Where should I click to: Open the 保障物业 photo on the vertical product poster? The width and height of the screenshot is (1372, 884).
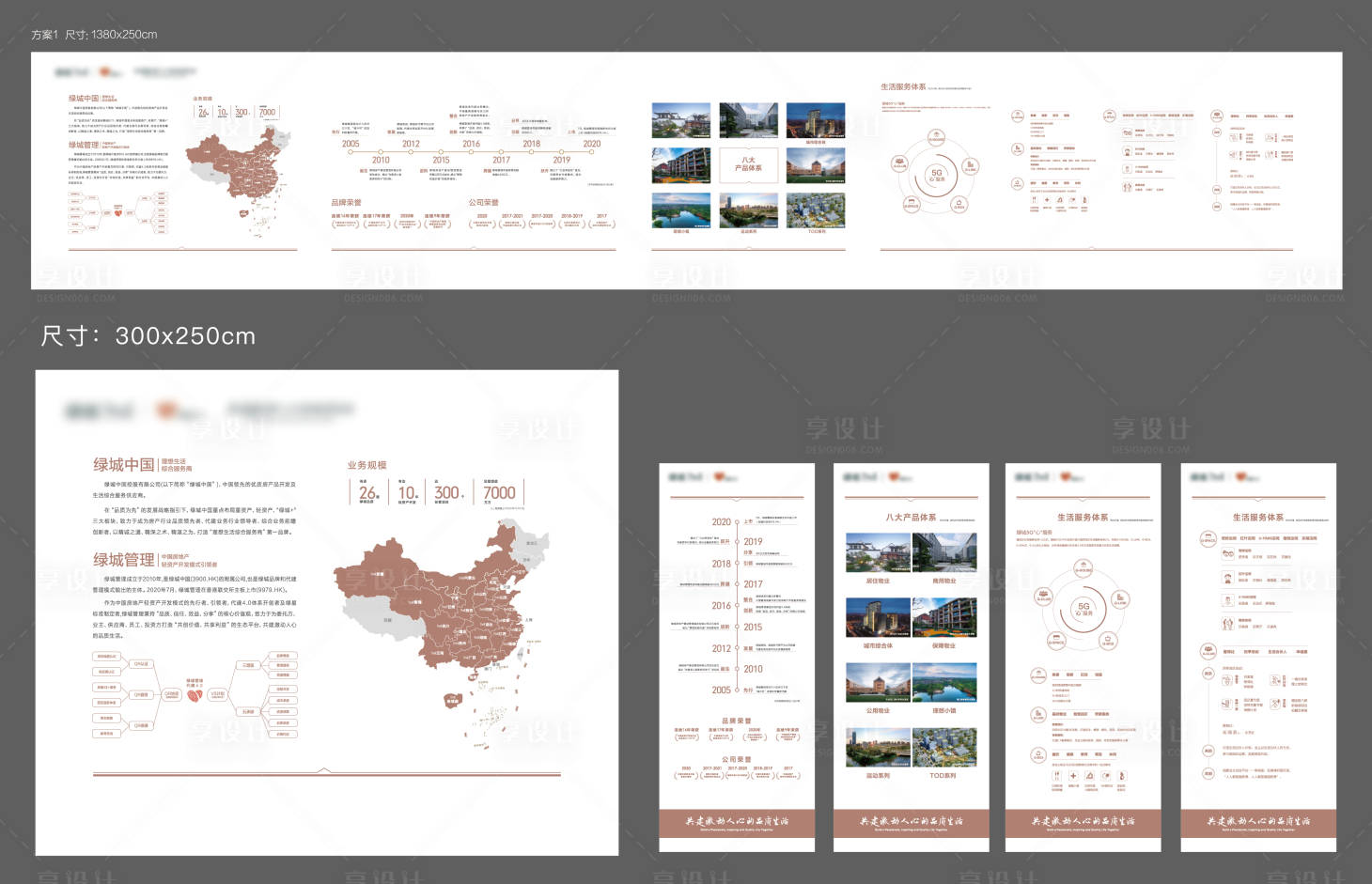944,618
